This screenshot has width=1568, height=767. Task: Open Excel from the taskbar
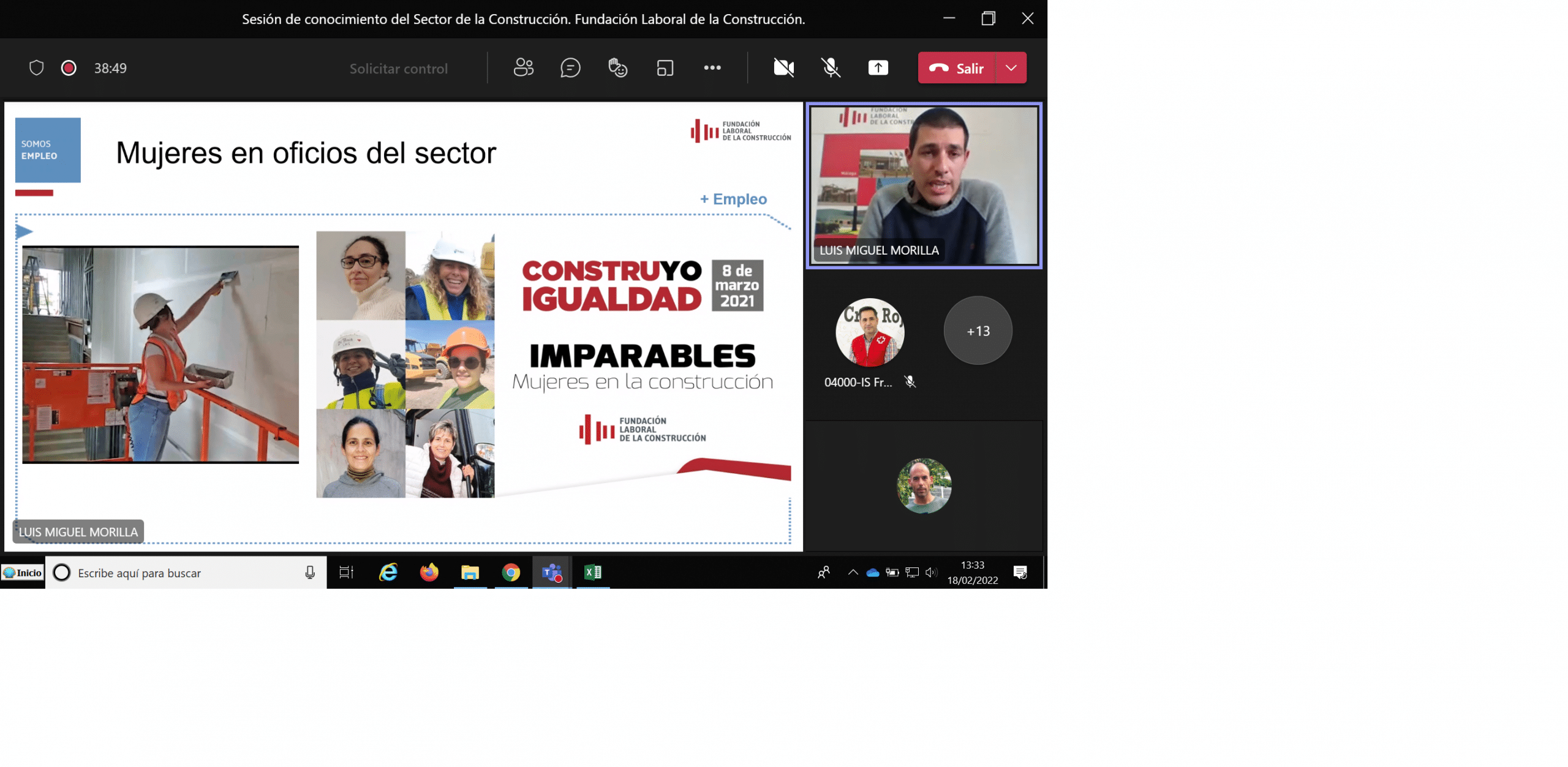593,572
